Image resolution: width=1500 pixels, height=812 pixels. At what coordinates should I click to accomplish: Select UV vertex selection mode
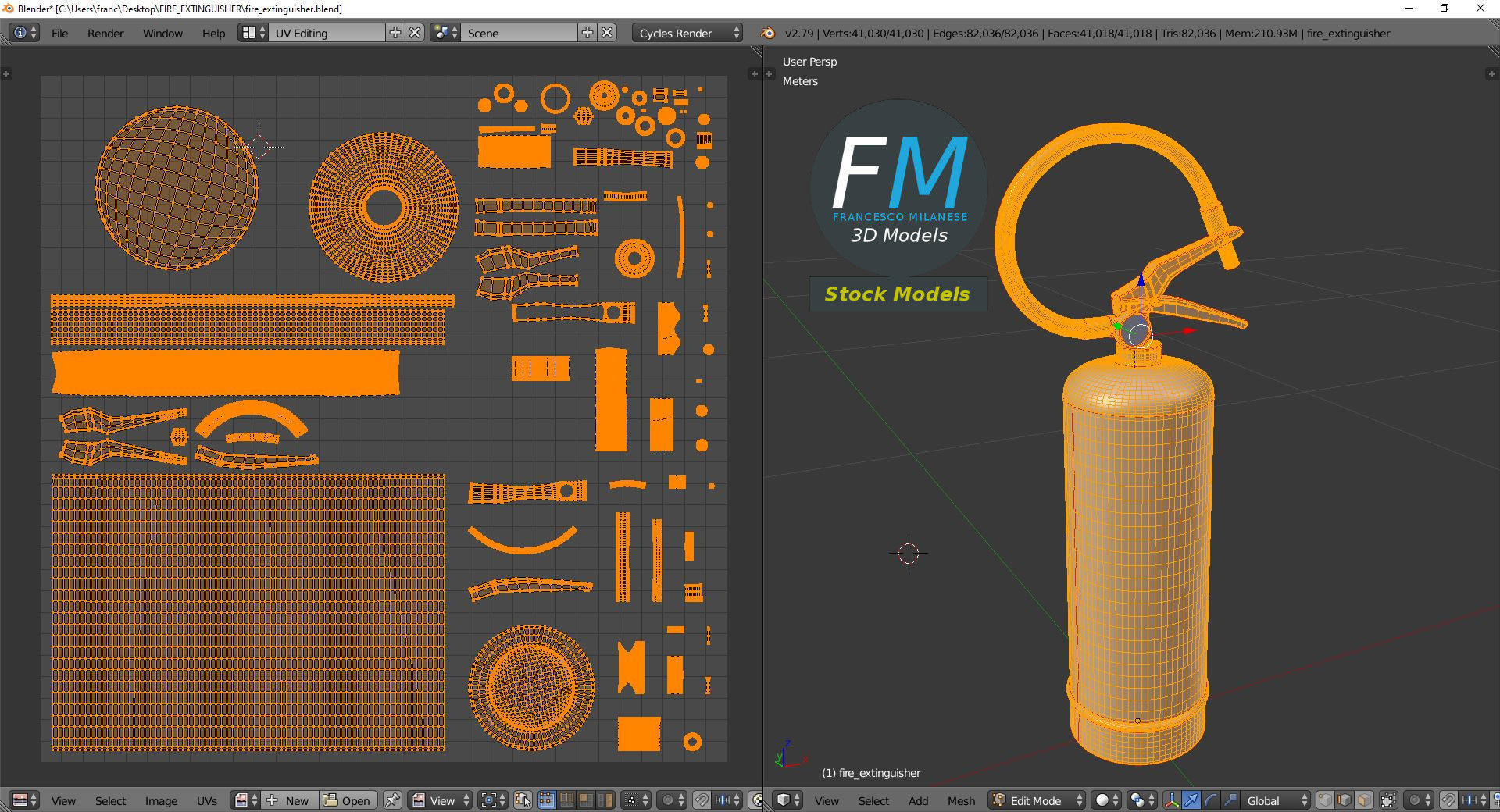point(547,800)
